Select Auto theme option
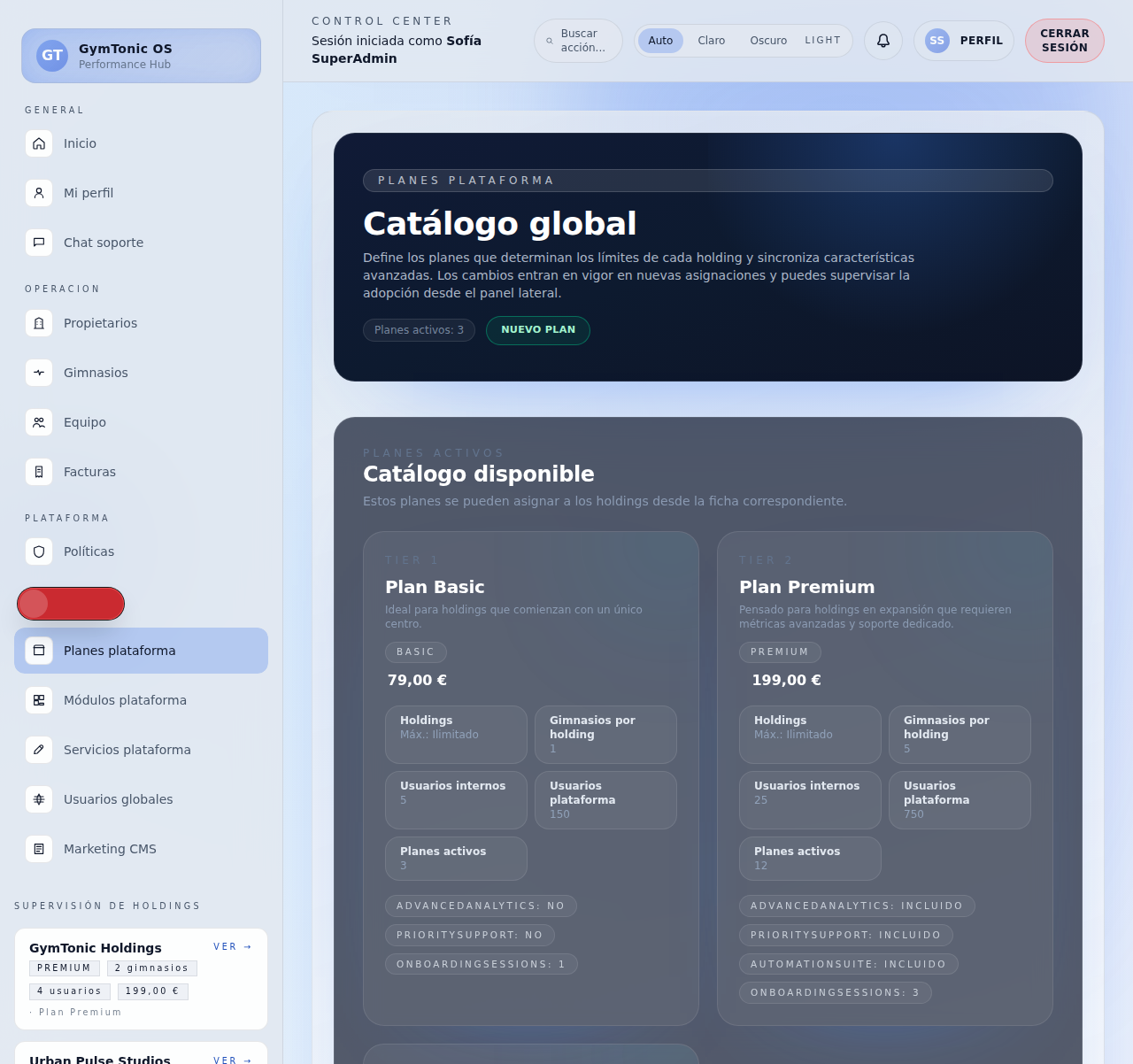1133x1064 pixels. coord(660,41)
